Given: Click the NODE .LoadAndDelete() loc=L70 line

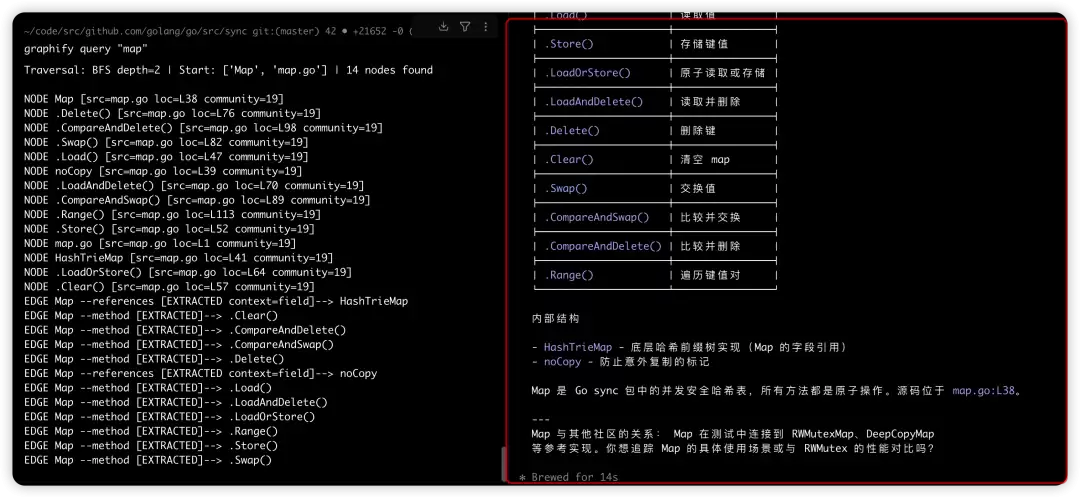Looking at the screenshot, I should tap(194, 185).
